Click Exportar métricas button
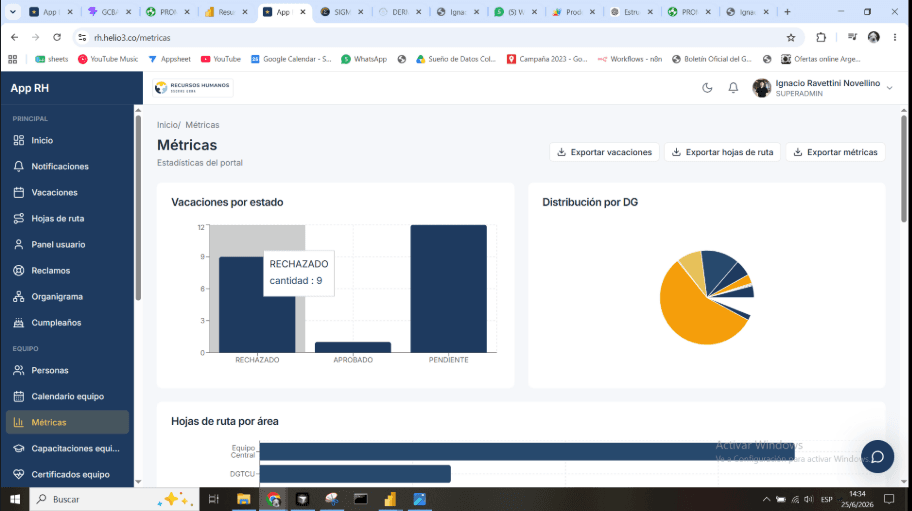Viewport: 912px width, 511px height. [836, 152]
